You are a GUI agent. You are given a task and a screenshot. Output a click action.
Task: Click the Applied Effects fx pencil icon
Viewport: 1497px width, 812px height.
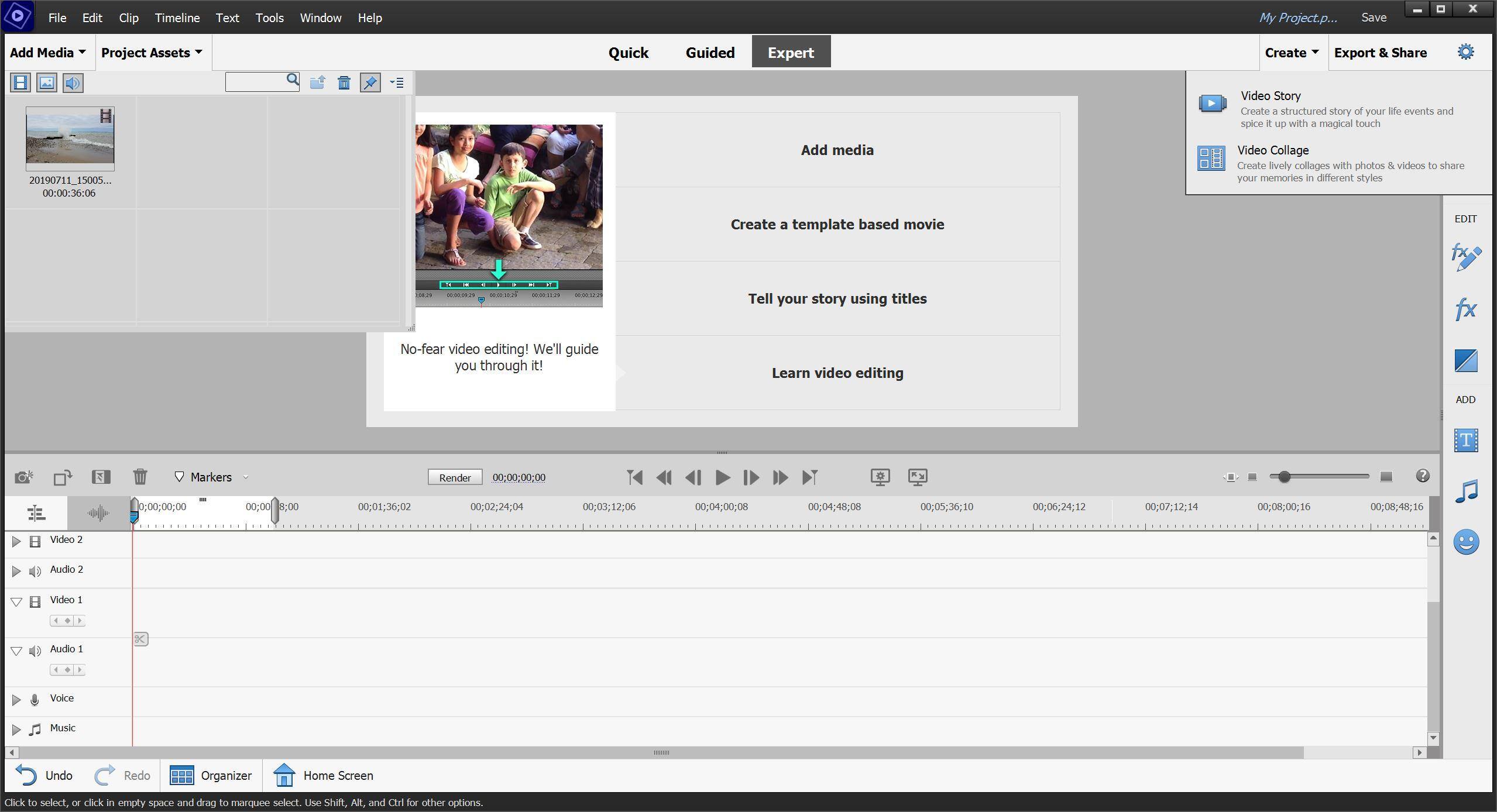[x=1465, y=257]
